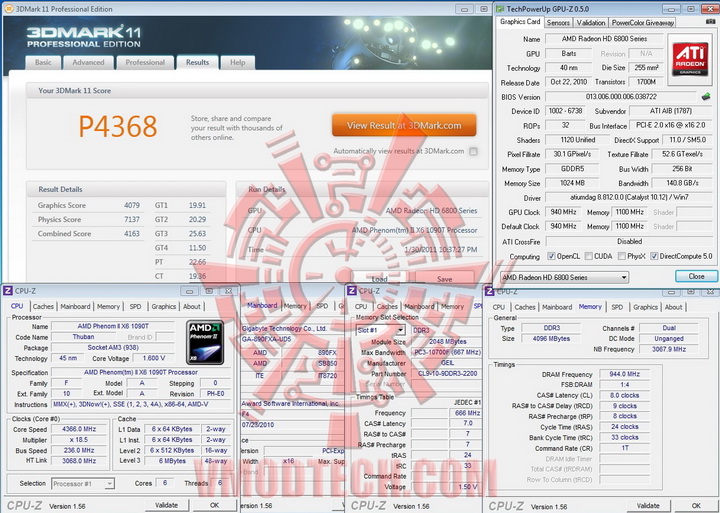Viewport: 720px width, 513px height.
Task: Select the Results tab in 3DMark
Action: [x=197, y=62]
